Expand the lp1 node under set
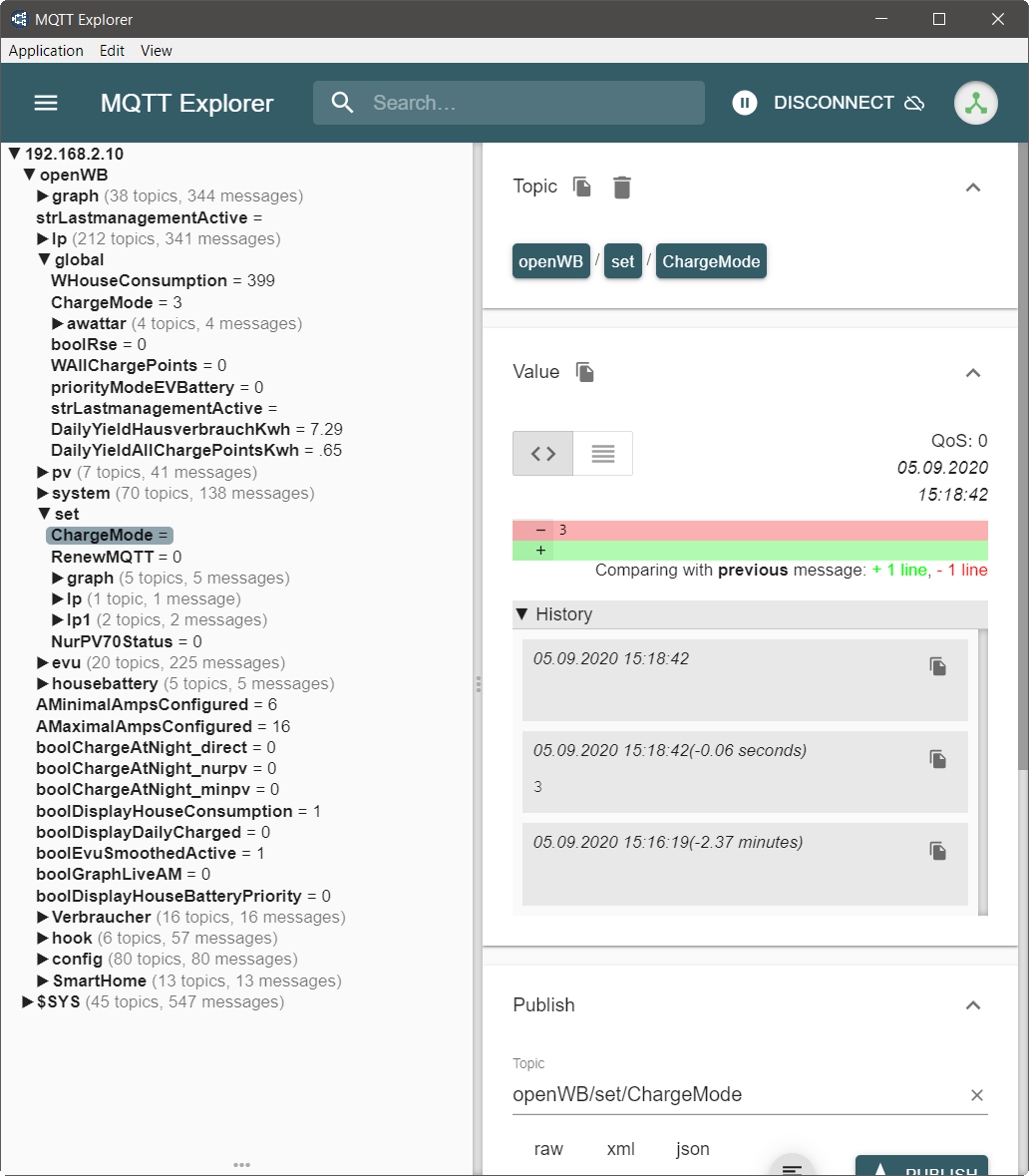1029x1176 pixels. pyautogui.click(x=58, y=619)
